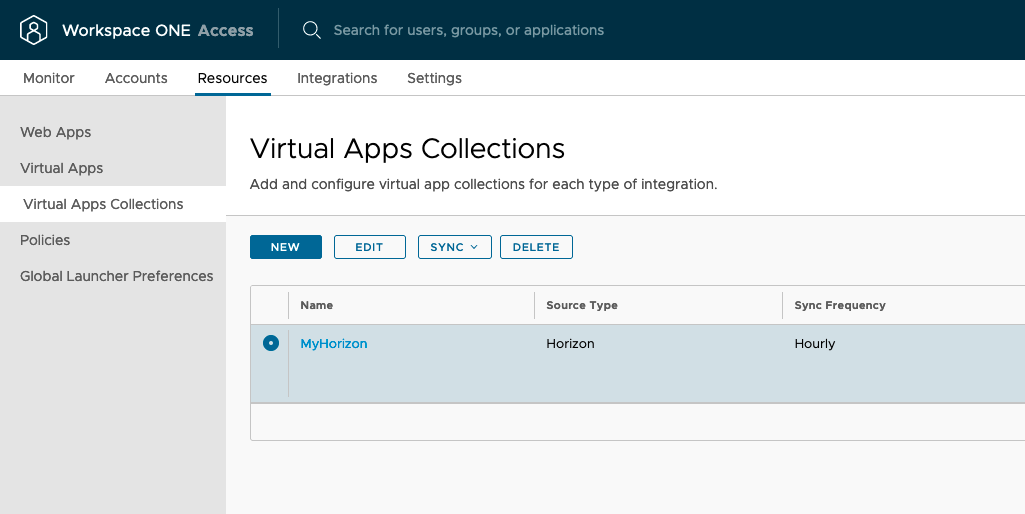Image resolution: width=1025 pixels, height=514 pixels.
Task: Select Virtual Apps Collections sidebar item
Action: click(103, 204)
